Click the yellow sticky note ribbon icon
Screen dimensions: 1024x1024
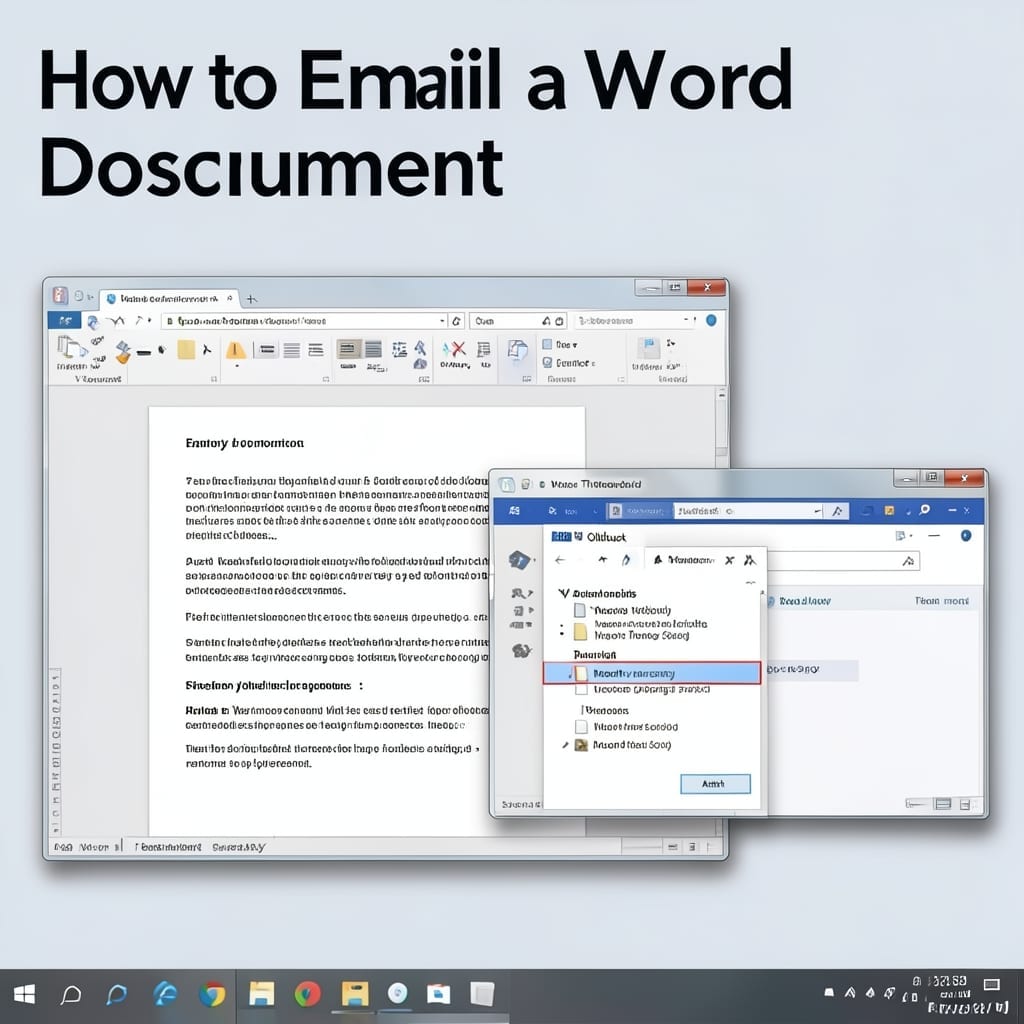click(186, 349)
